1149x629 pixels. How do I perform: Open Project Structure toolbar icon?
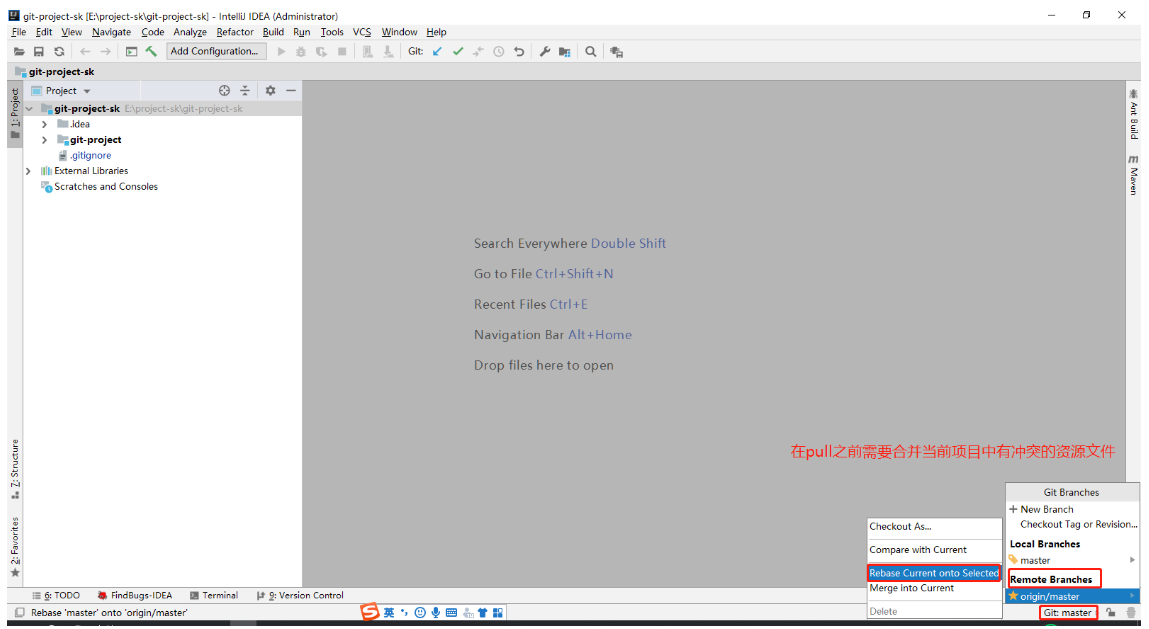564,51
